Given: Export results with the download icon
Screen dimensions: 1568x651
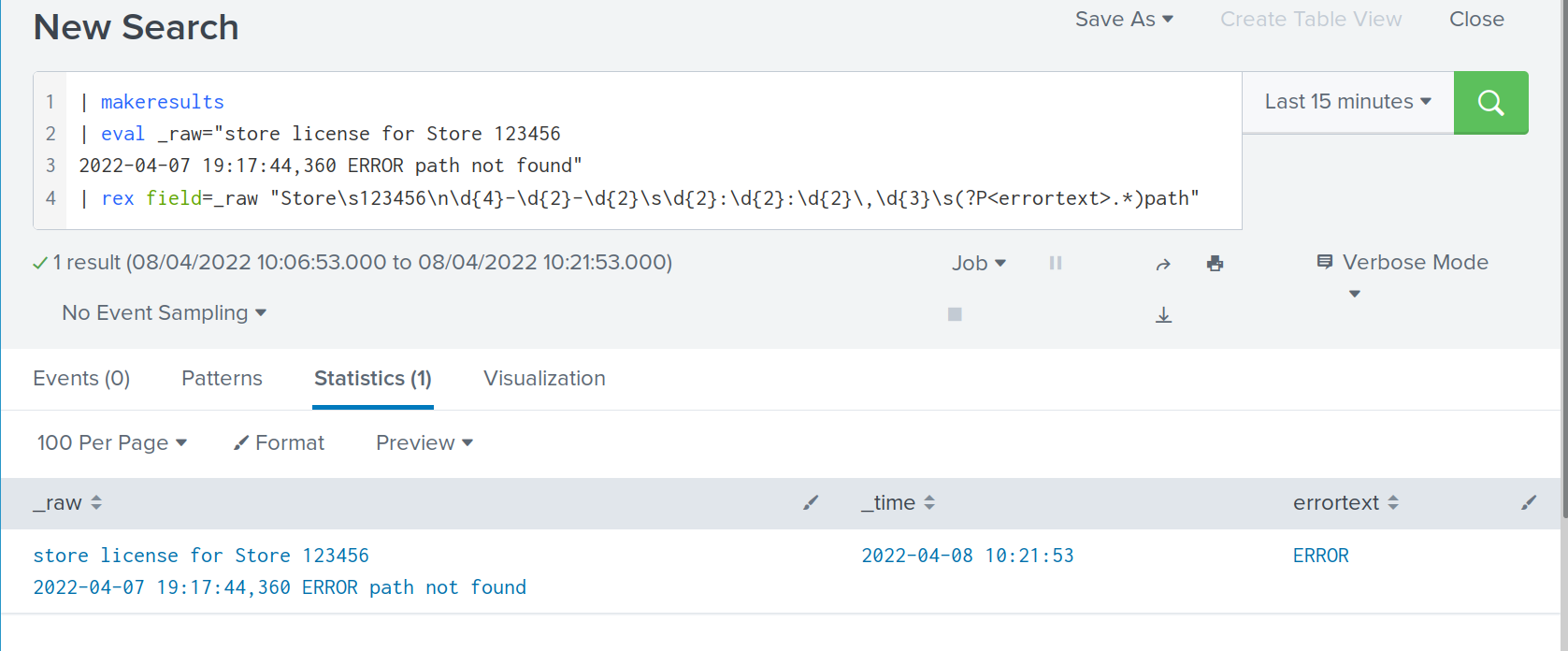Looking at the screenshot, I should pyautogui.click(x=1163, y=315).
